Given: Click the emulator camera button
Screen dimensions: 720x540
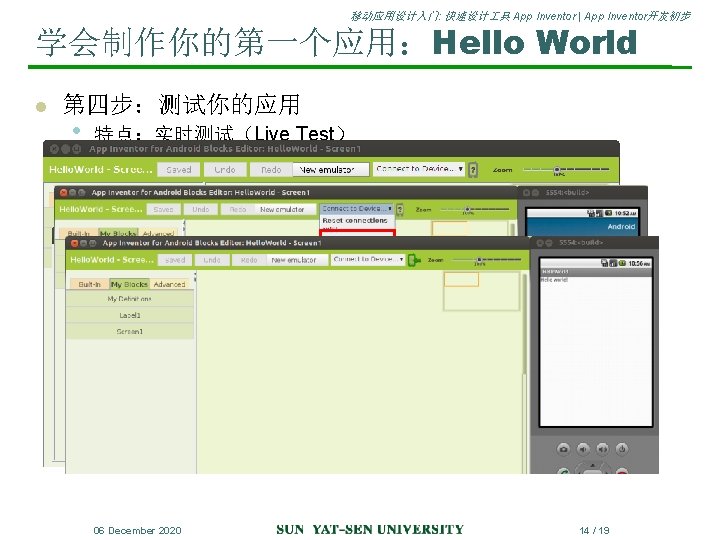Looking at the screenshot, I should point(563,449).
